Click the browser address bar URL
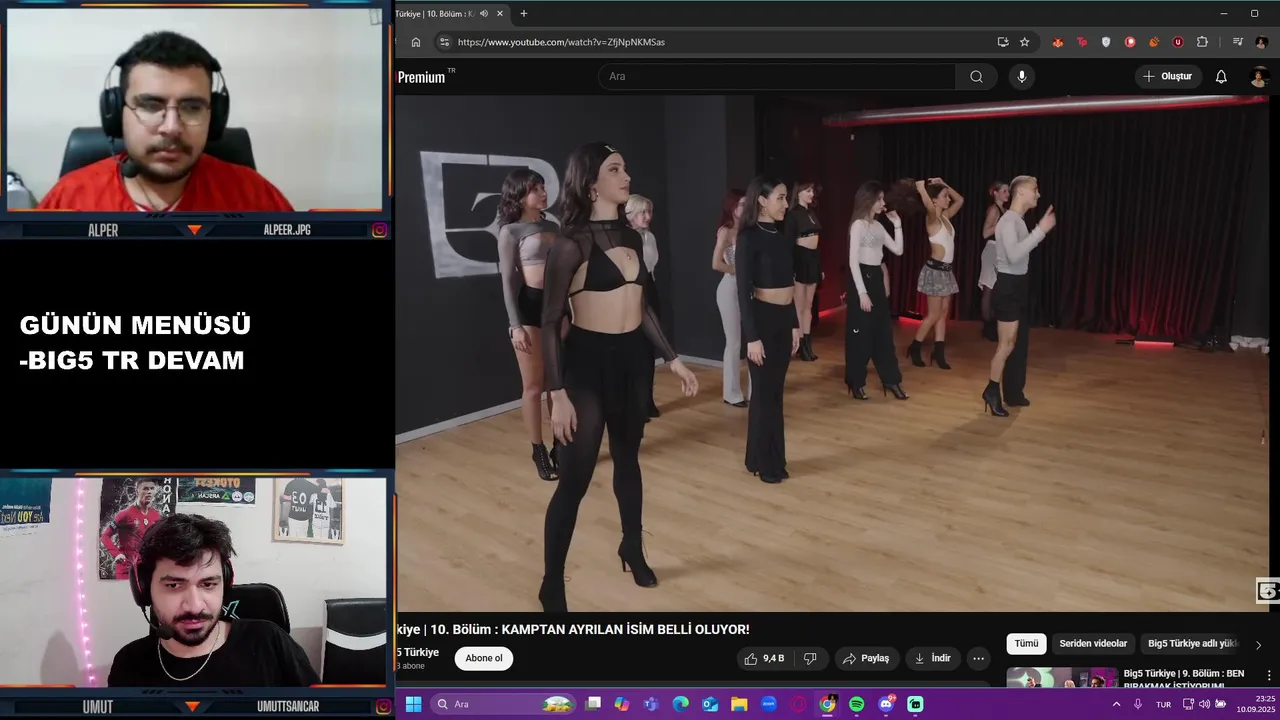The image size is (1280, 720). coord(561,42)
